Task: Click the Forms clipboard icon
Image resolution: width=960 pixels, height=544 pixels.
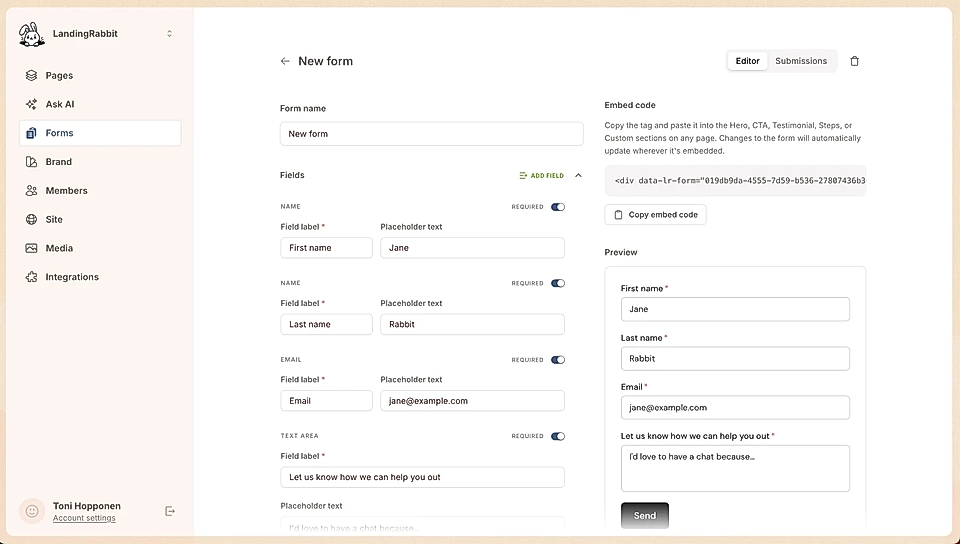Action: [x=31, y=133]
